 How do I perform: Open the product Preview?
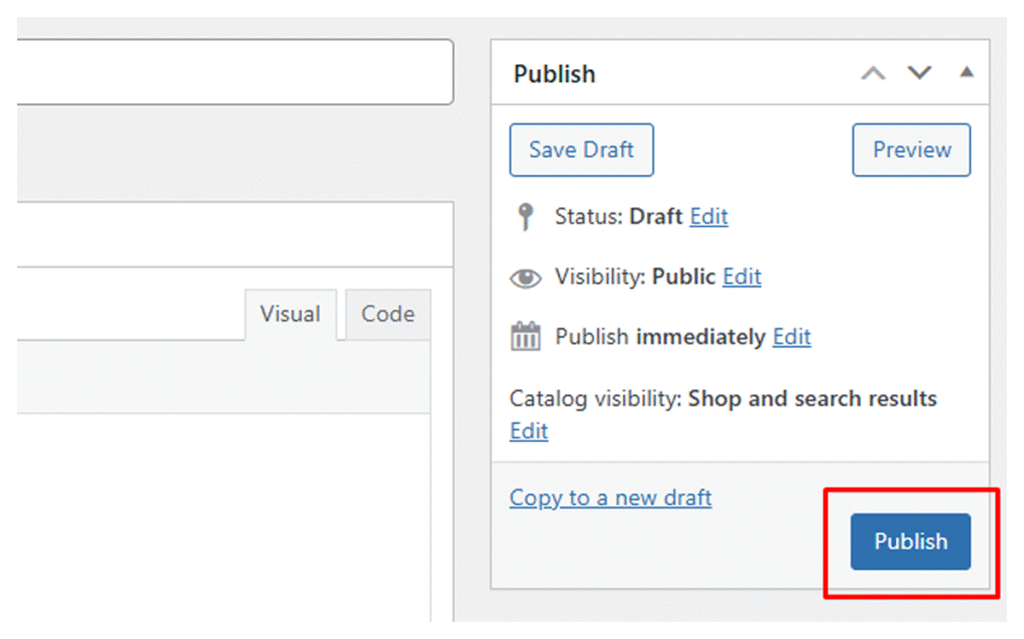[x=911, y=150]
